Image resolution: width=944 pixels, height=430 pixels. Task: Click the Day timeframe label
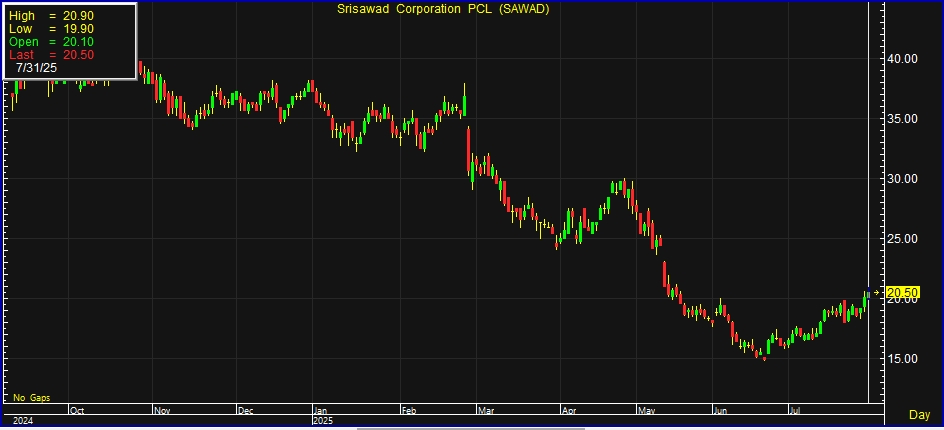tap(919, 415)
